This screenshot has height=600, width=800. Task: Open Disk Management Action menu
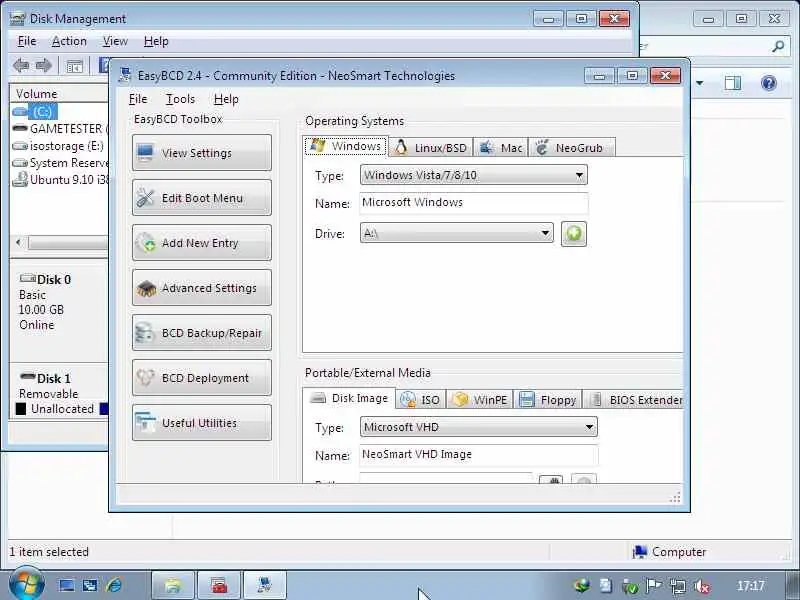coord(69,41)
